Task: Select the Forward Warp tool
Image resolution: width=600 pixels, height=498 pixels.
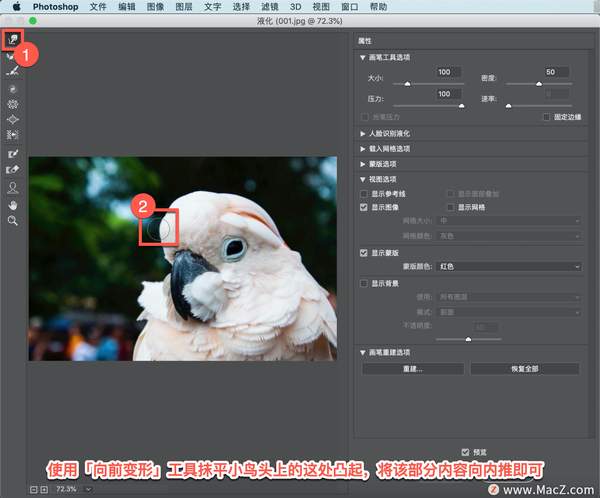Action: (12, 40)
